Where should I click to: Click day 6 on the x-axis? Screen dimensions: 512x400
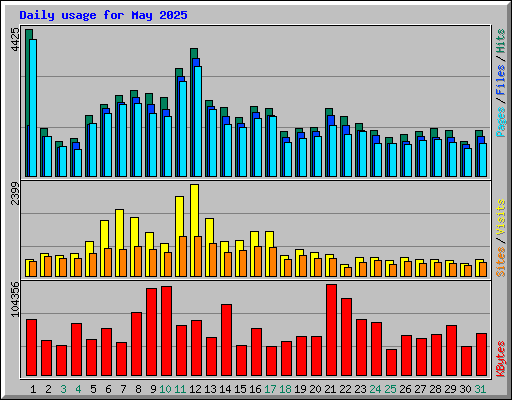[x=108, y=389]
